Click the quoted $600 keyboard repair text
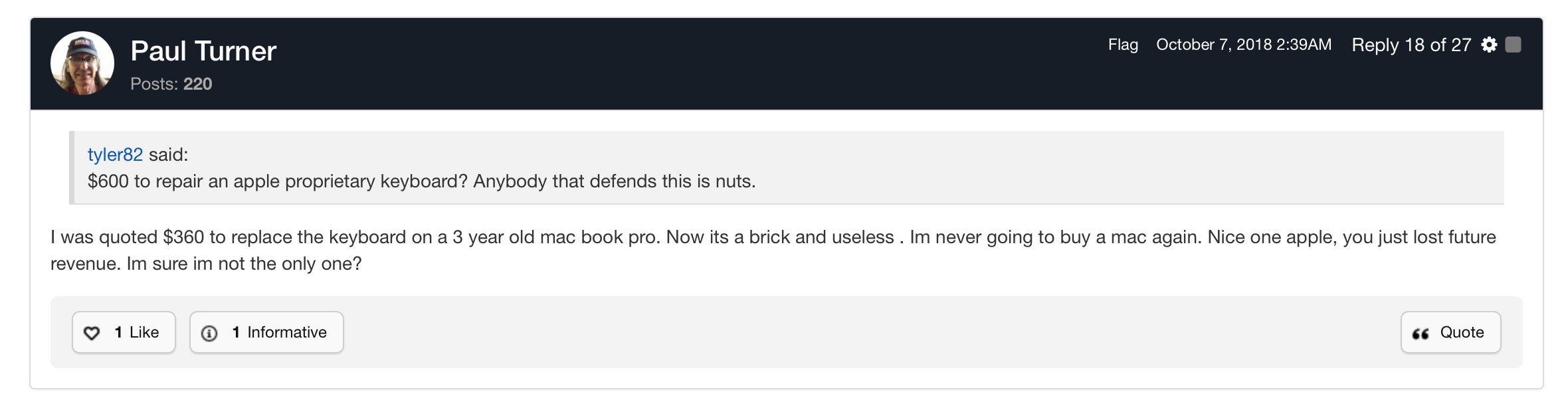 point(421,181)
